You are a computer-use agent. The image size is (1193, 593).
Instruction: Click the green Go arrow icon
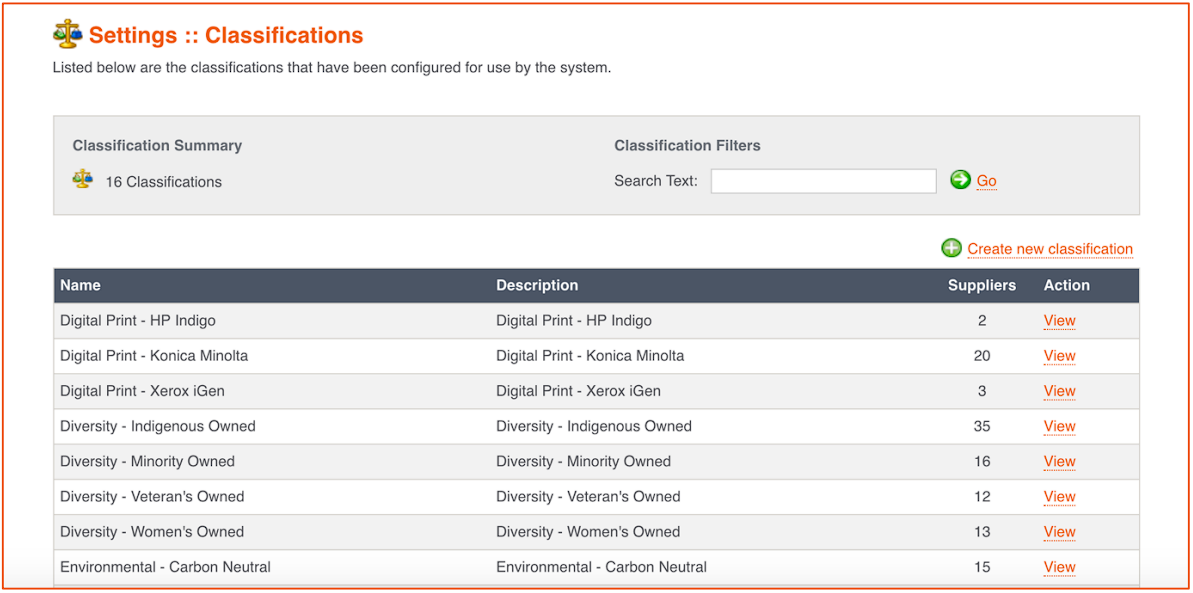960,180
